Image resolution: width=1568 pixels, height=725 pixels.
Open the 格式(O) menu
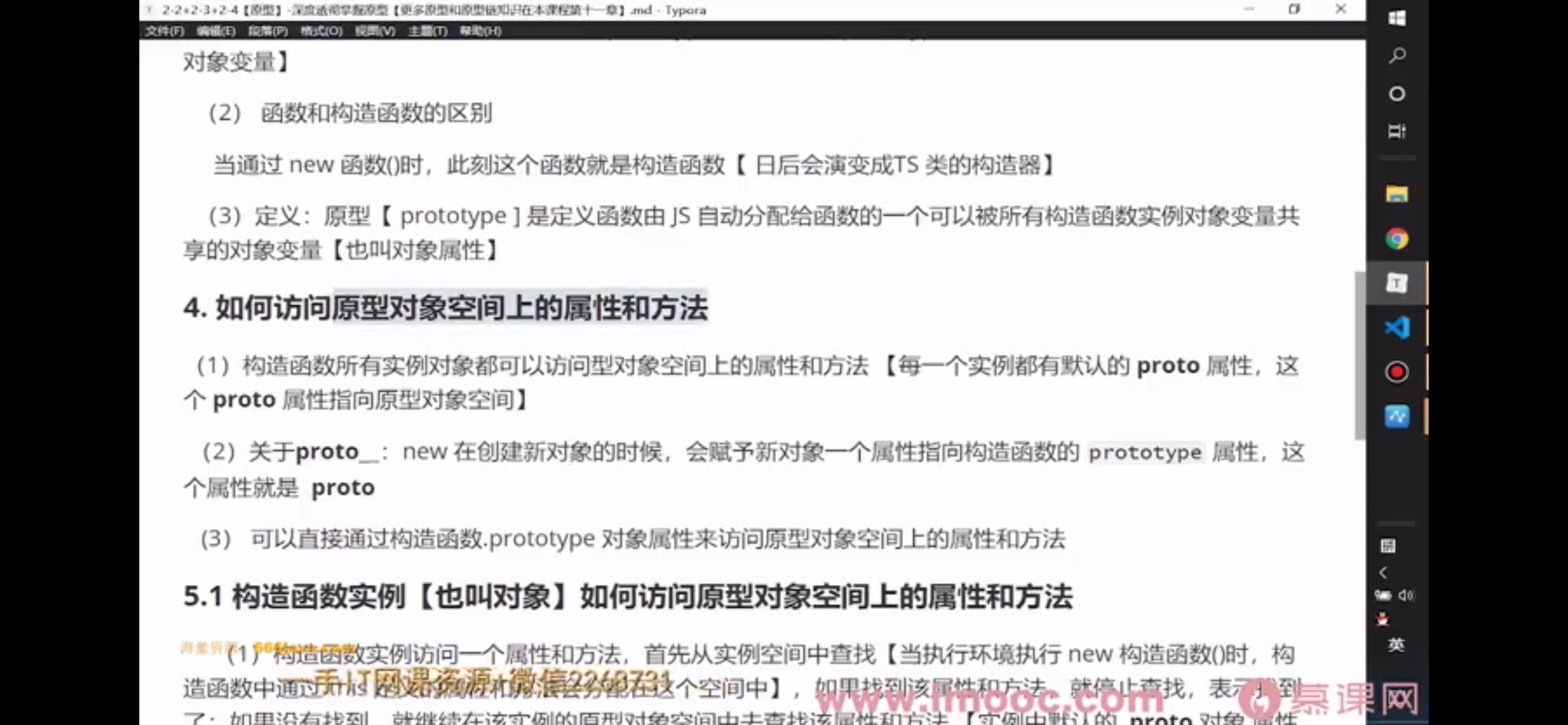[321, 31]
